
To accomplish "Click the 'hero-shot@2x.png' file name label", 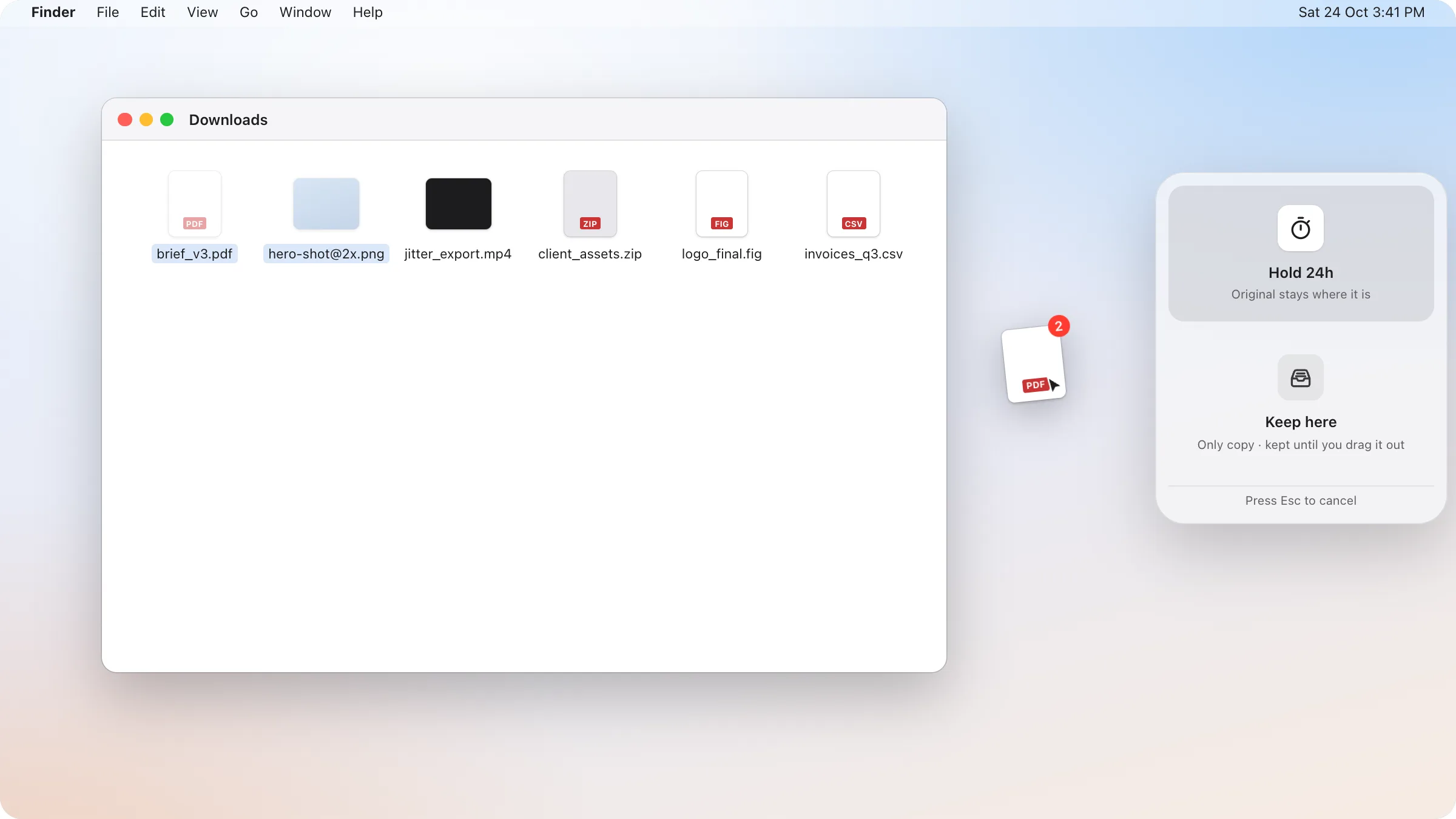I will (326, 254).
